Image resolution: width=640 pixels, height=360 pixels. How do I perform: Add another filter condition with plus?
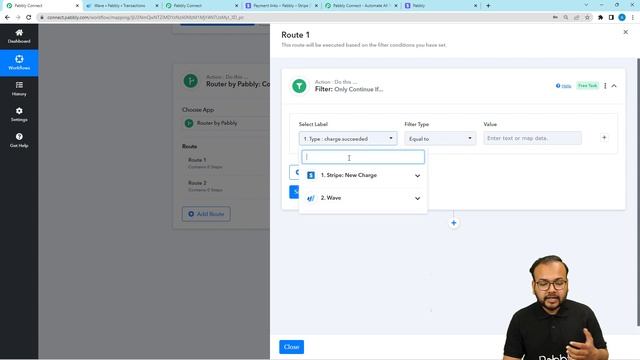604,138
